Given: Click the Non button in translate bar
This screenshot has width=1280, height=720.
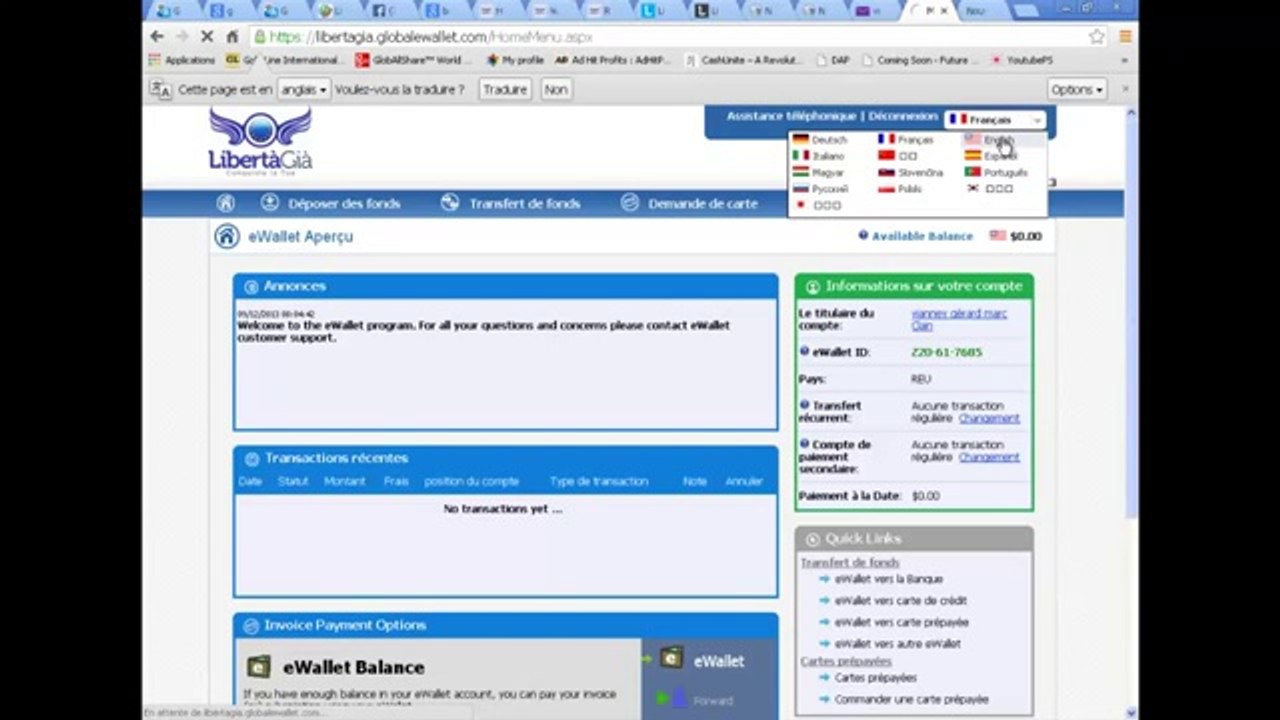Looking at the screenshot, I should [x=556, y=89].
